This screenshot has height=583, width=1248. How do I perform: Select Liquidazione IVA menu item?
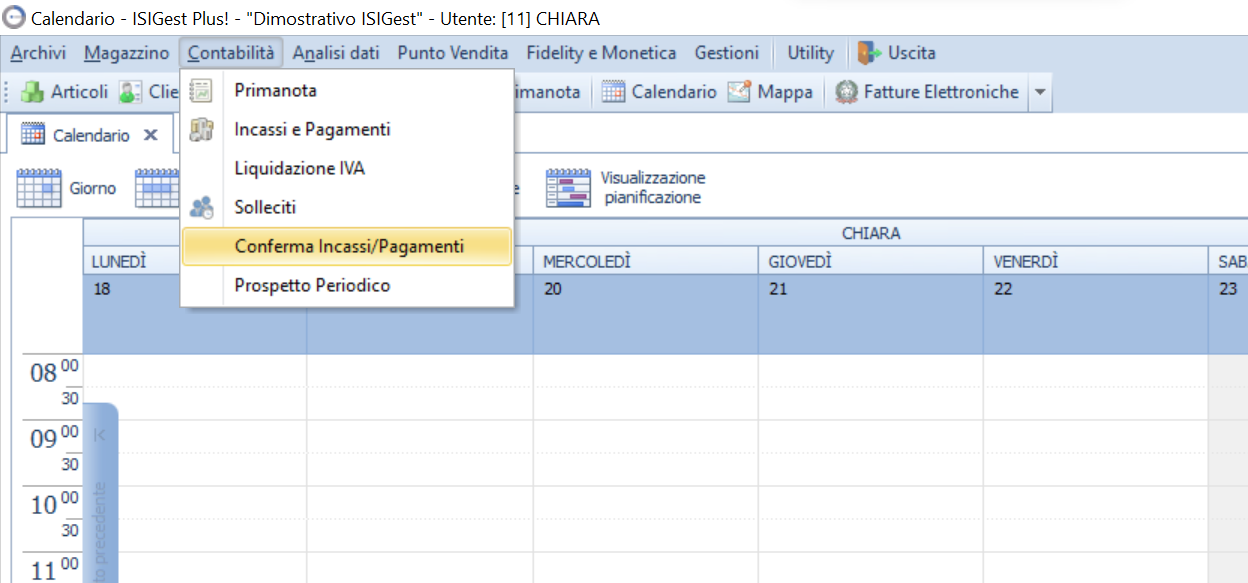(299, 169)
